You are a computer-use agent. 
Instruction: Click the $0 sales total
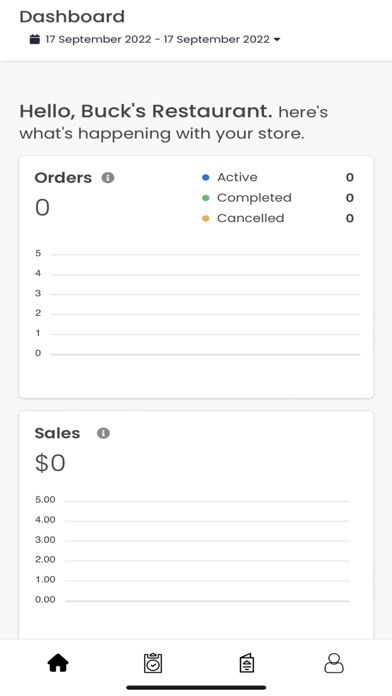pos(50,463)
